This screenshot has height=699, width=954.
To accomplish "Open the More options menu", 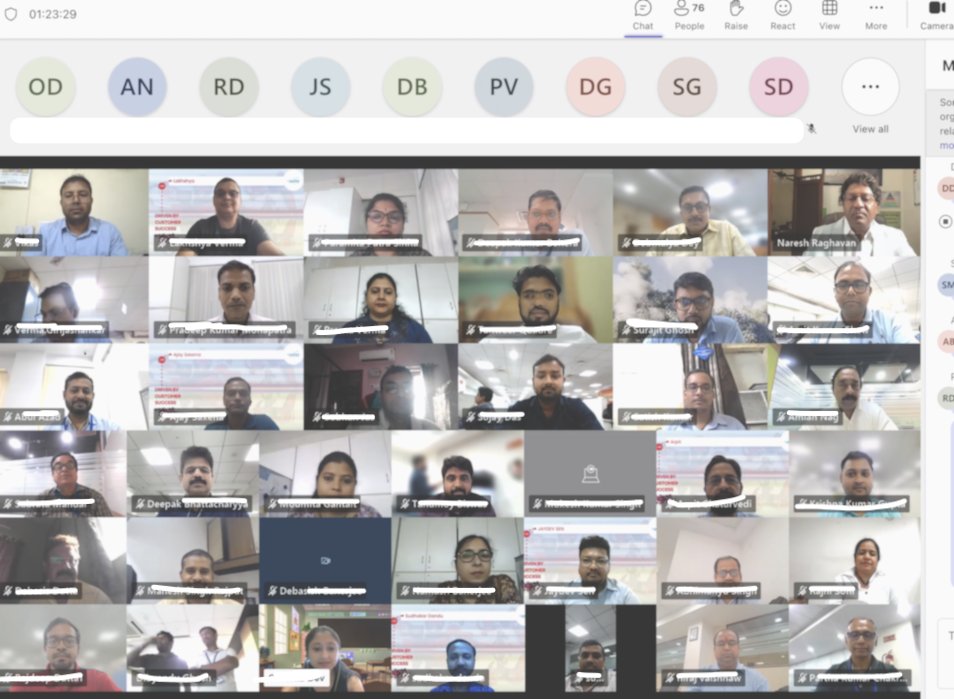I will (875, 15).
